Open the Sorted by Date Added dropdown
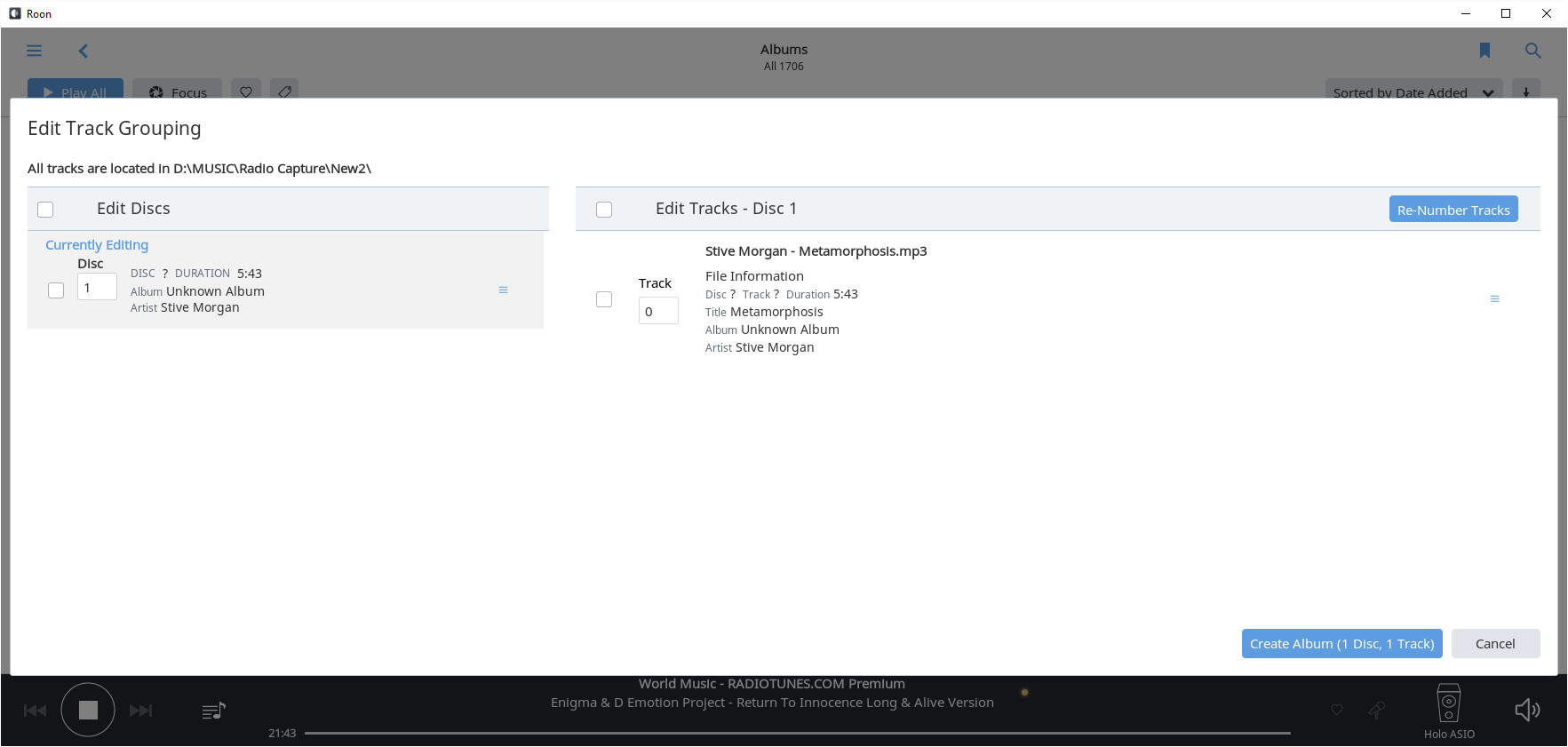The height and width of the screenshot is (747, 1568). [x=1414, y=91]
